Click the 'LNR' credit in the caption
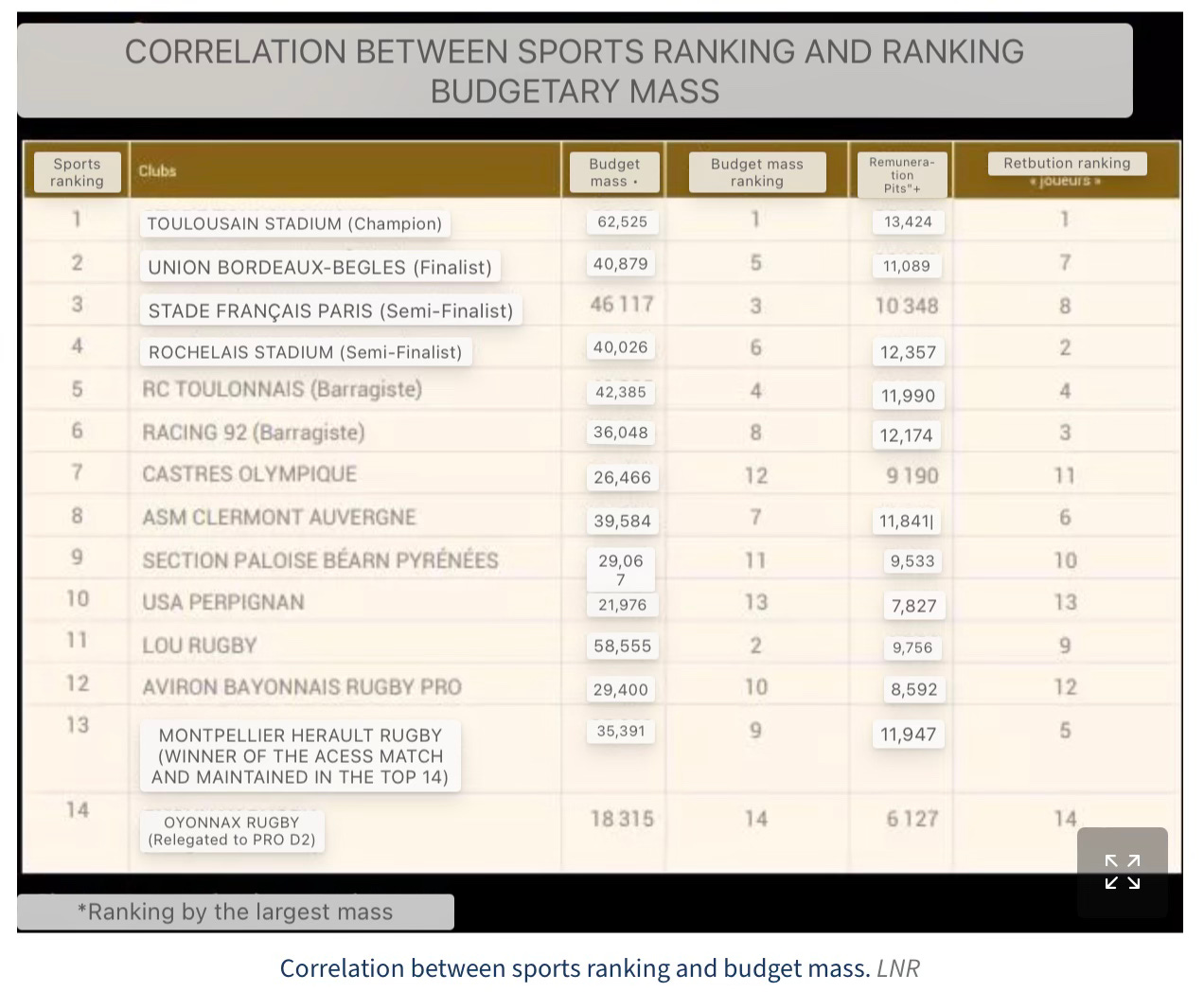 898,968
